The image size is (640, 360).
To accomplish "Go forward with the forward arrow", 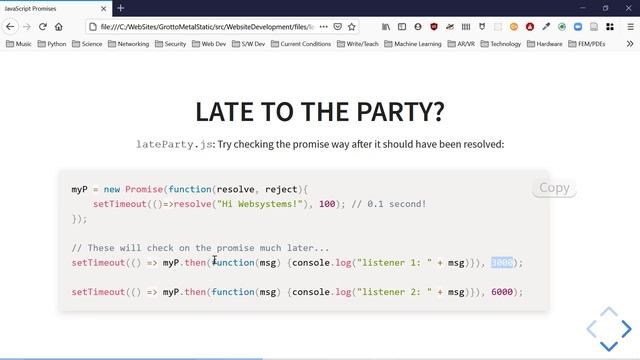I will (27, 27).
